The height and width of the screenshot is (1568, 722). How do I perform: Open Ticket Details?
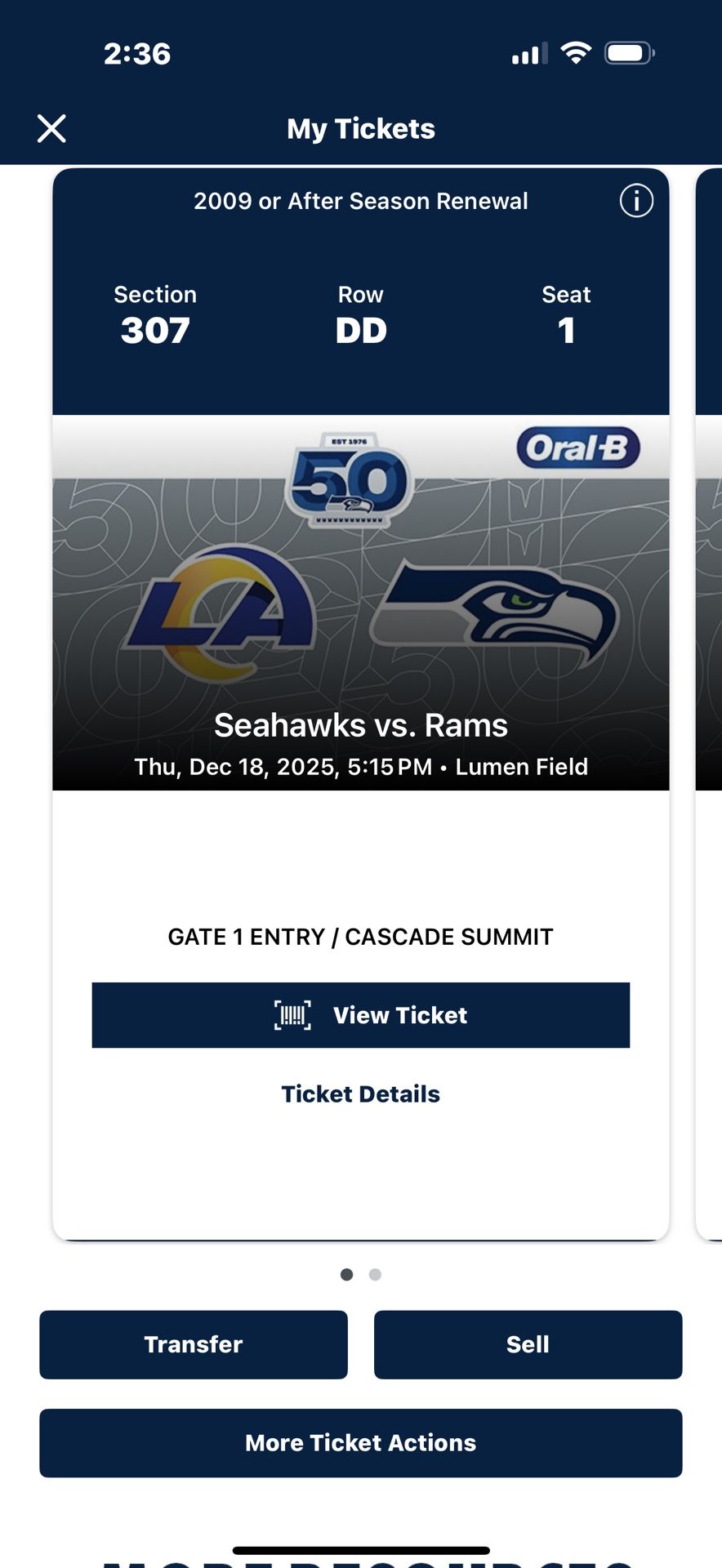point(360,1094)
